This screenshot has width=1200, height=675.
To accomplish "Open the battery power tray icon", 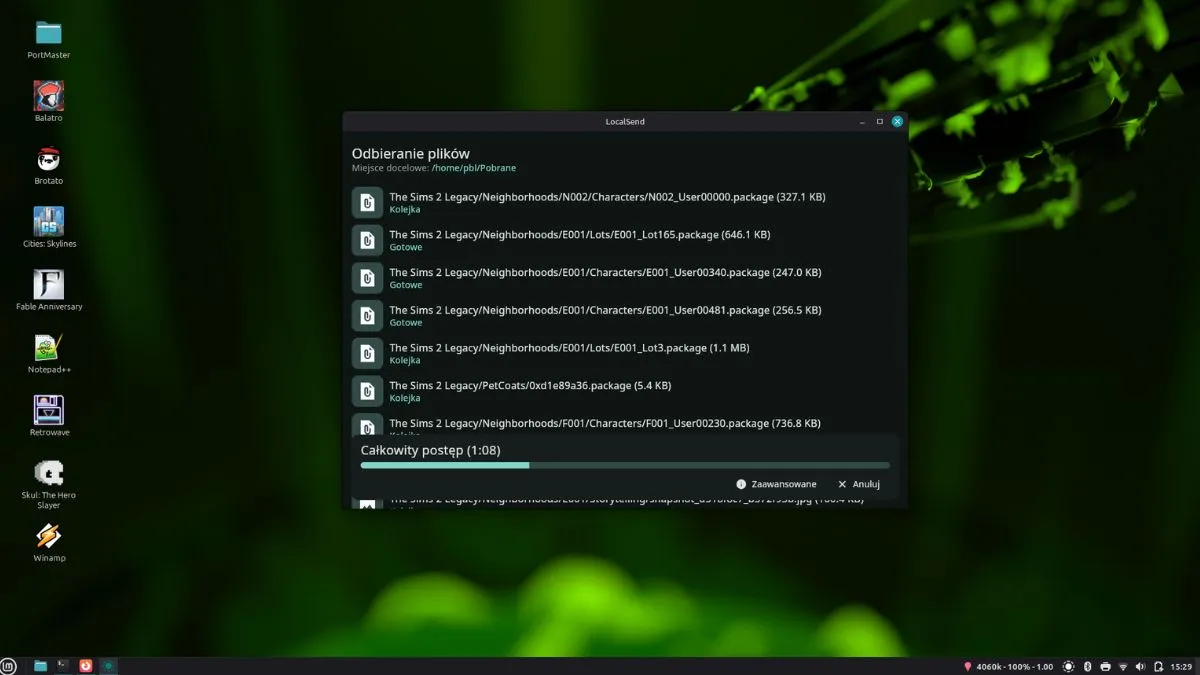I will (x=1158, y=666).
